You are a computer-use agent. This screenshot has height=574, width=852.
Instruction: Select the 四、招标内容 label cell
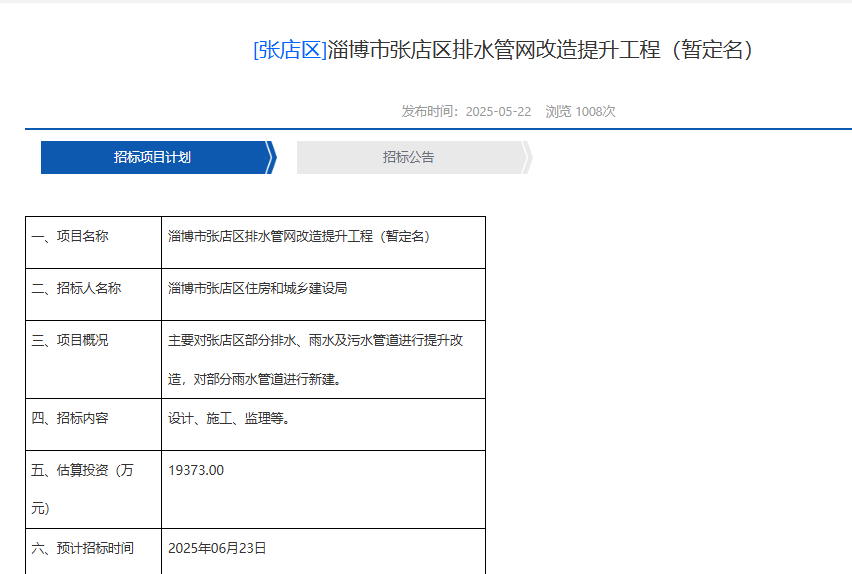pyautogui.click(x=93, y=425)
